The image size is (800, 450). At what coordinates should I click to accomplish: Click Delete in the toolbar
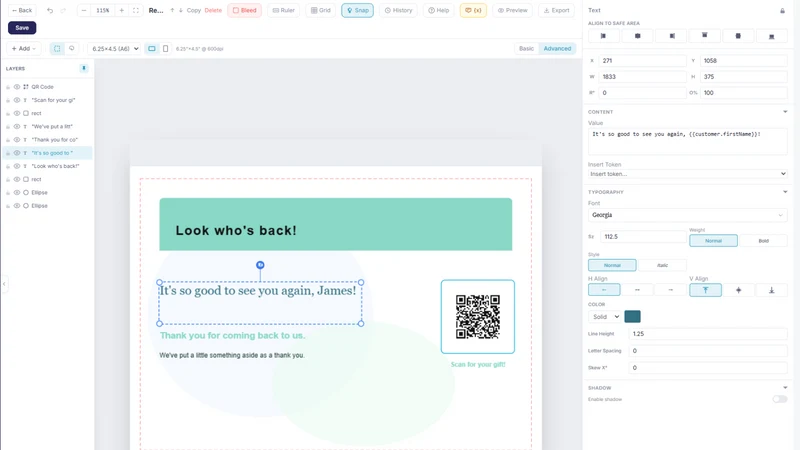[x=213, y=10]
